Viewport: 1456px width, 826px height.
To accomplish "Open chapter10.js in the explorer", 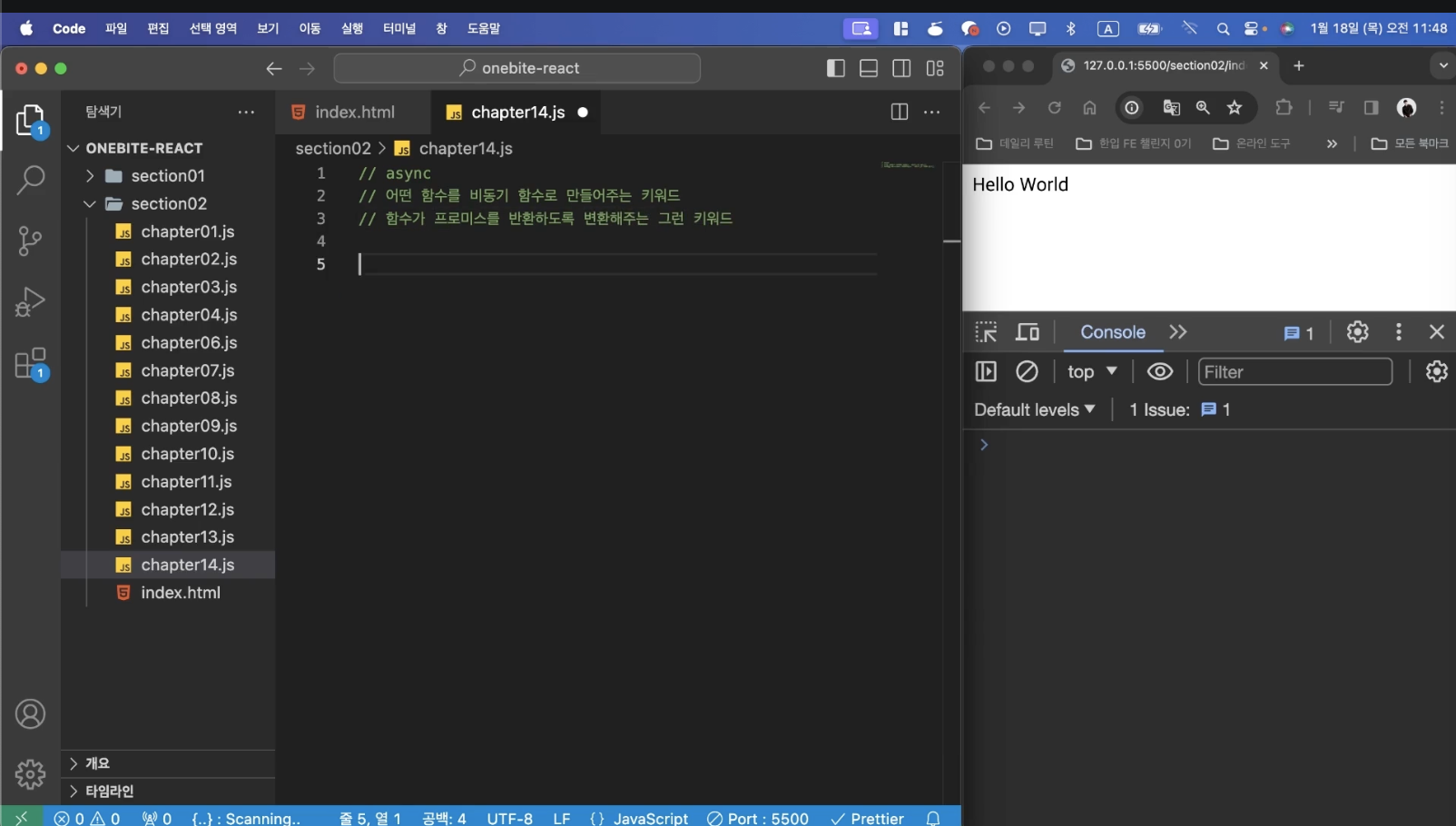I will coord(187,454).
